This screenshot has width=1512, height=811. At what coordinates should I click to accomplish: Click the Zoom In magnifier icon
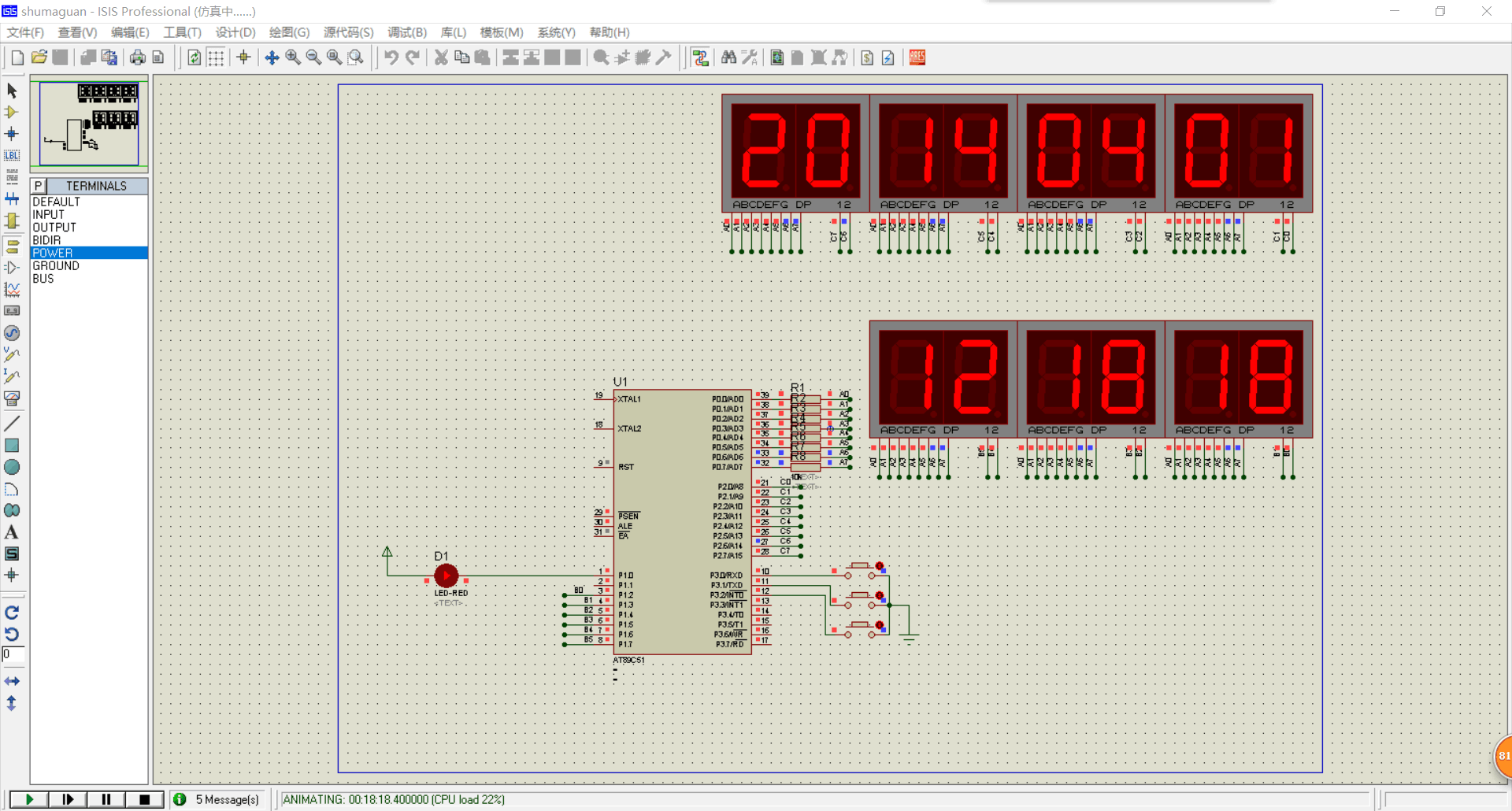click(293, 57)
